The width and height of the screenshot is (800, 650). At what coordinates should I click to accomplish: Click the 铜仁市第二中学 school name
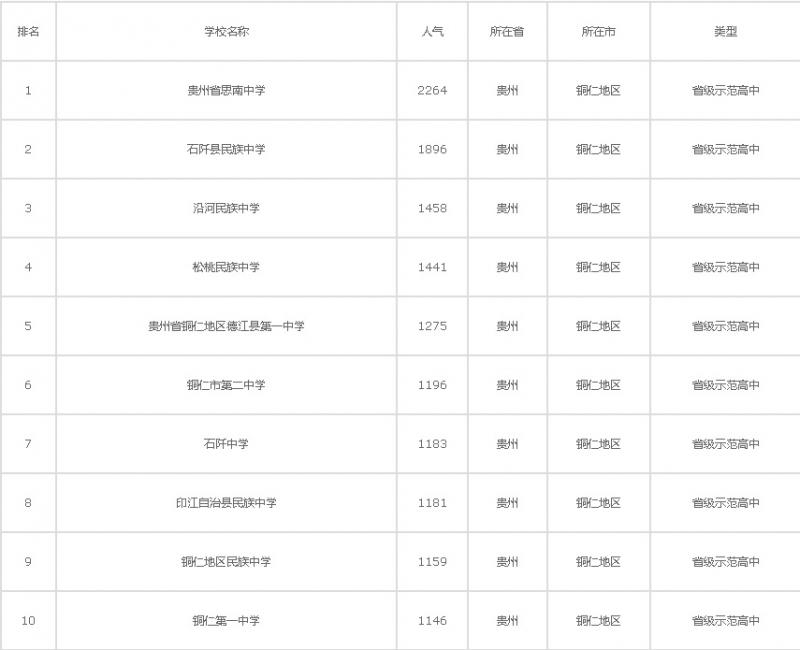coord(226,385)
